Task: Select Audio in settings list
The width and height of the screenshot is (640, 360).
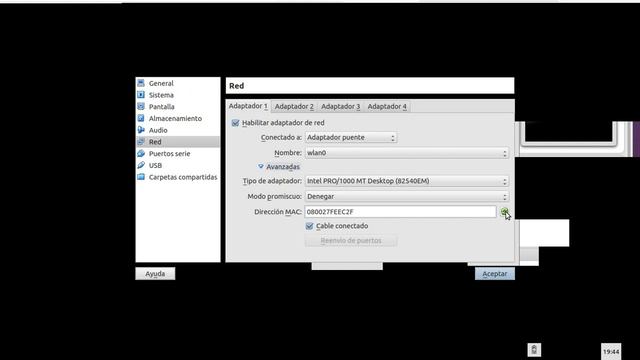Action: coord(178,130)
